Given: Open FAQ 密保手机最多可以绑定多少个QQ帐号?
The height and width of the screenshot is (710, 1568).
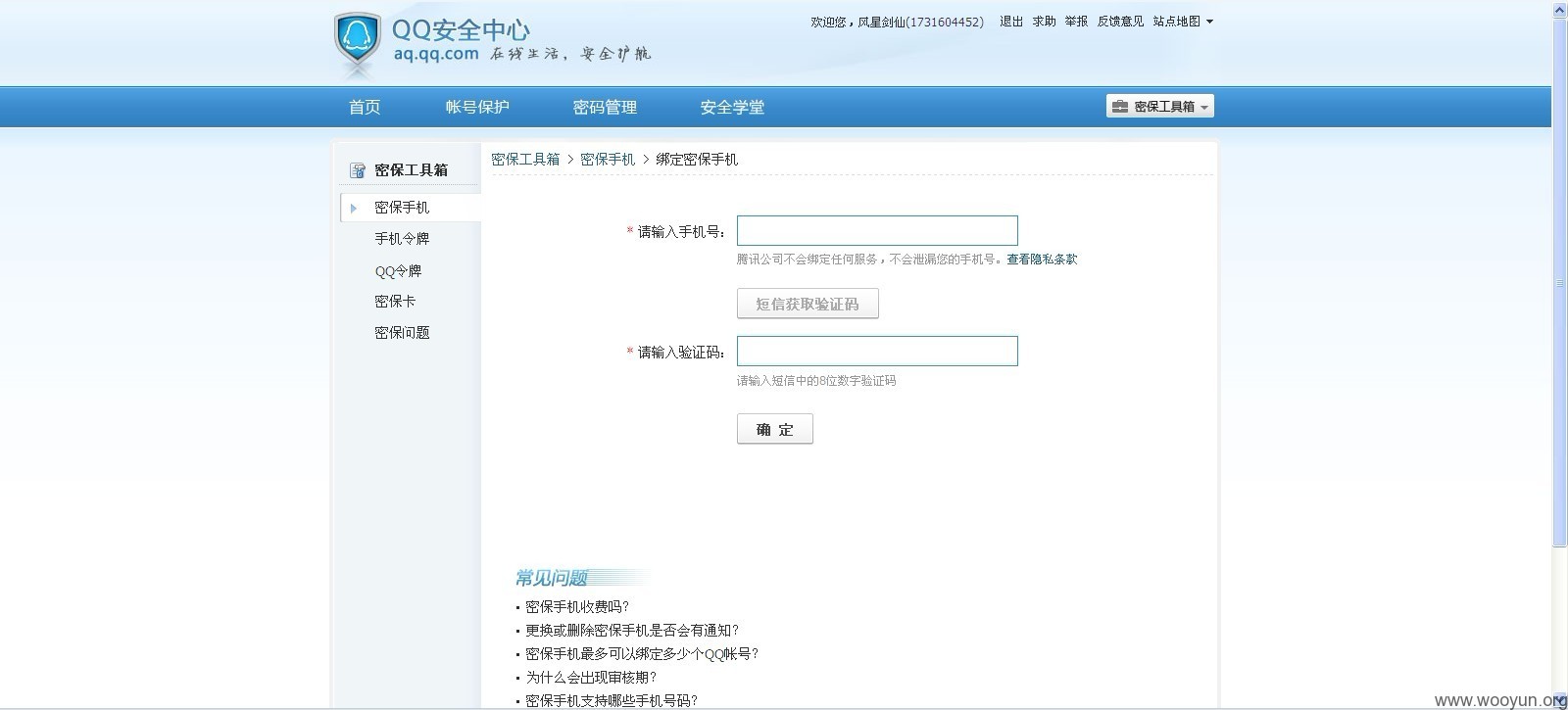Looking at the screenshot, I should click(642, 654).
